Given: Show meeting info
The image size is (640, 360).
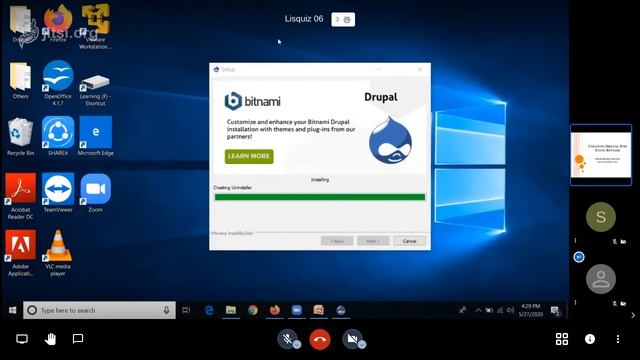Looking at the screenshot, I should [x=590, y=339].
